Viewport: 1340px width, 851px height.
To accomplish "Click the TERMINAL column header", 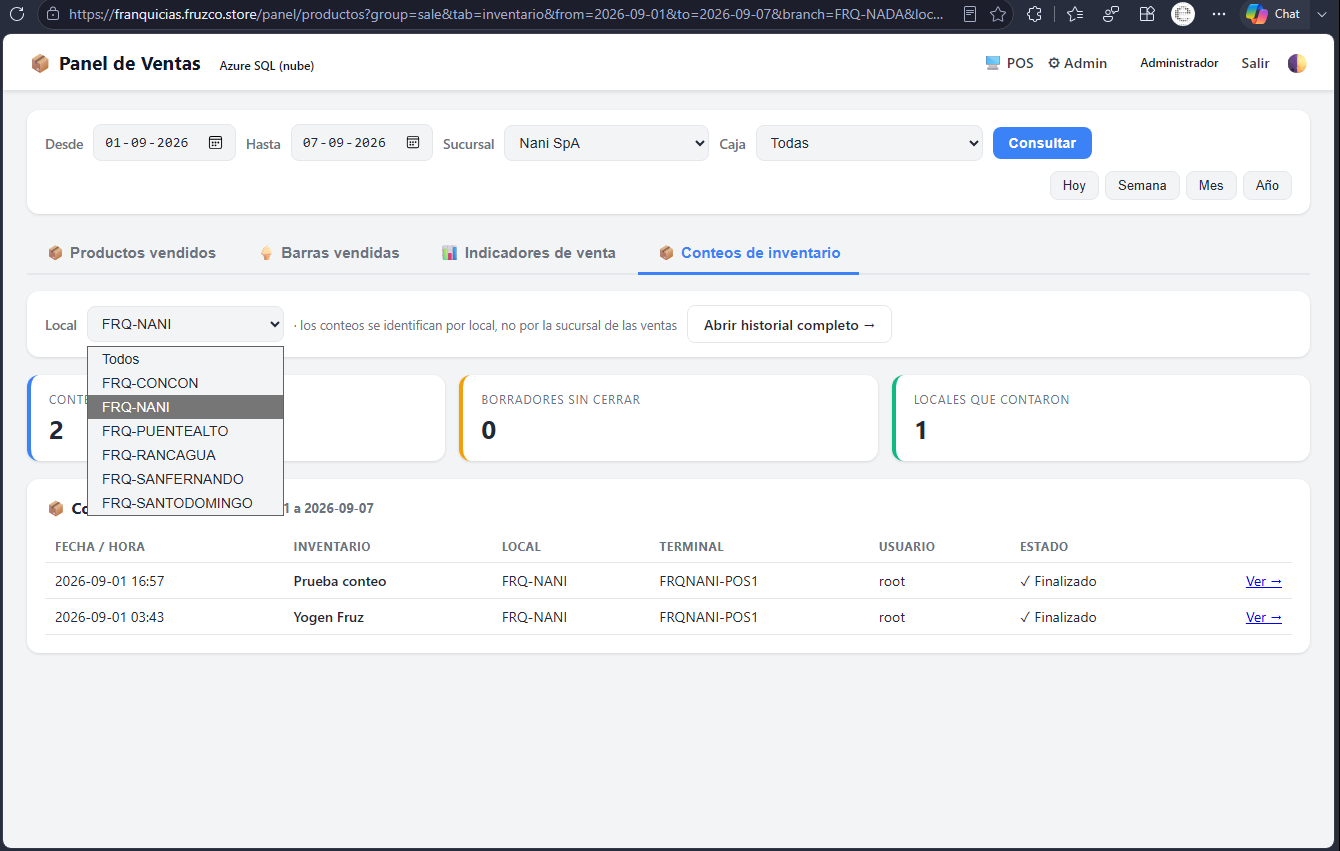I will click(x=692, y=547).
